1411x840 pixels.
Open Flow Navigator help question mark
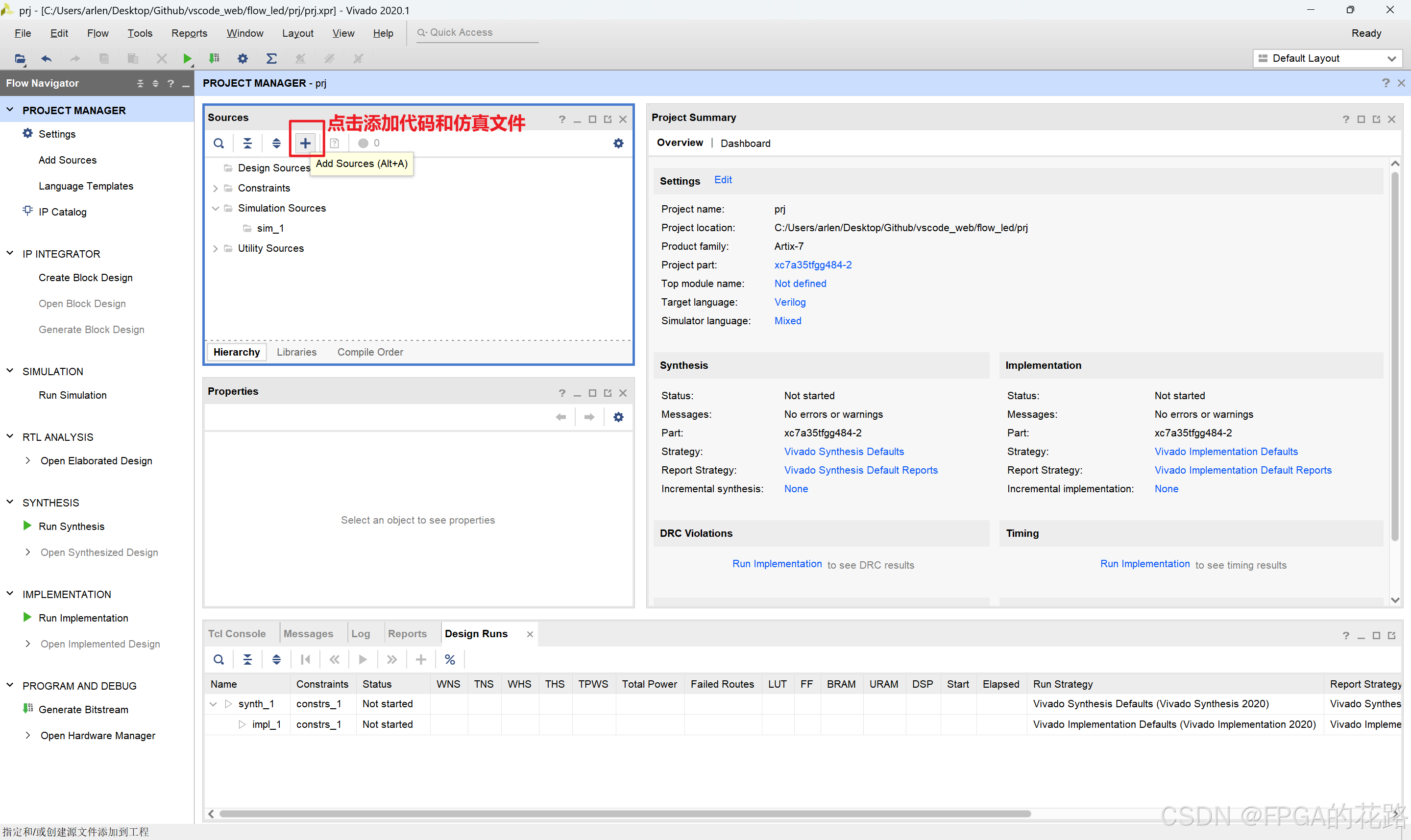pos(170,83)
